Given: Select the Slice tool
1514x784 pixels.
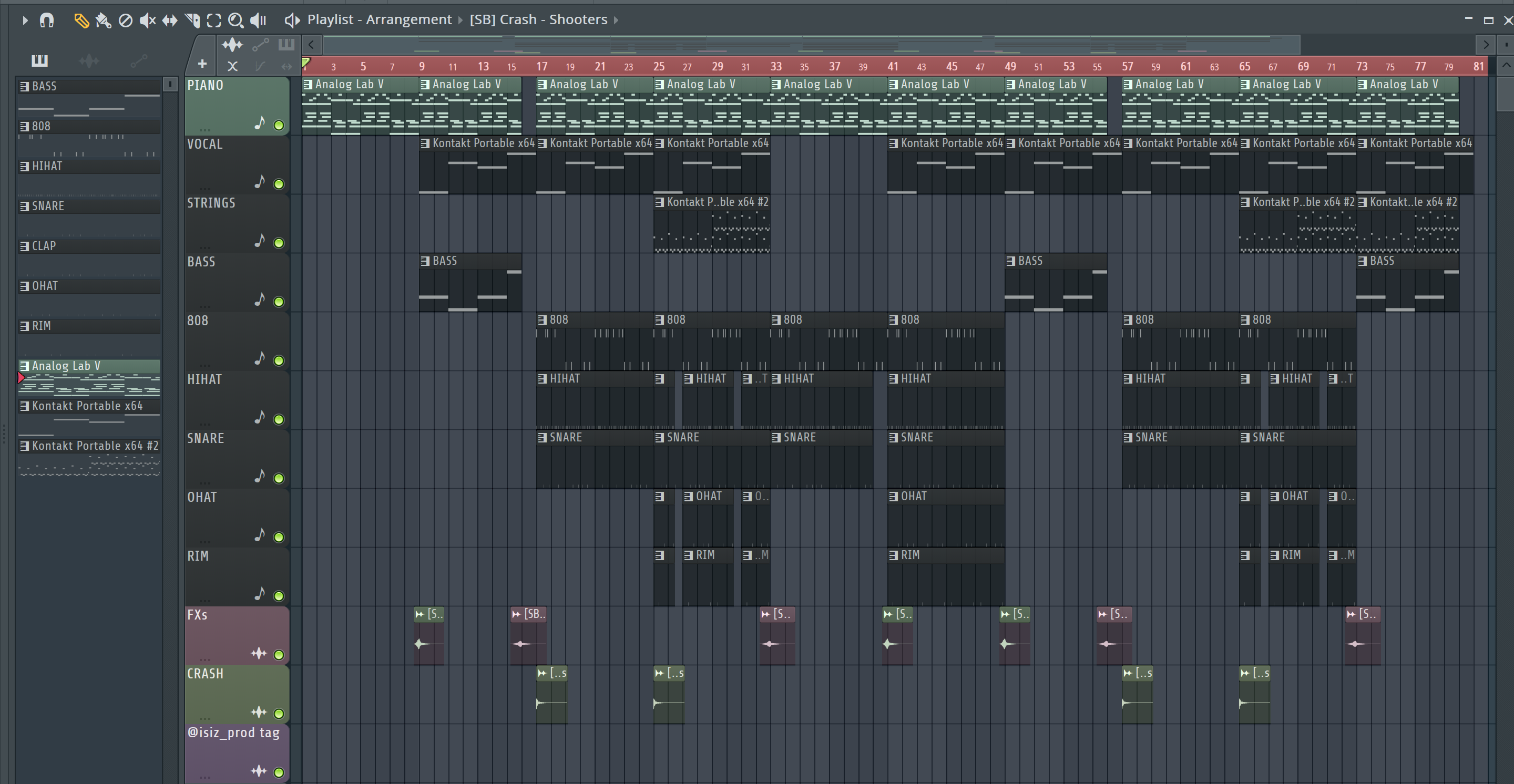Looking at the screenshot, I should click(192, 20).
